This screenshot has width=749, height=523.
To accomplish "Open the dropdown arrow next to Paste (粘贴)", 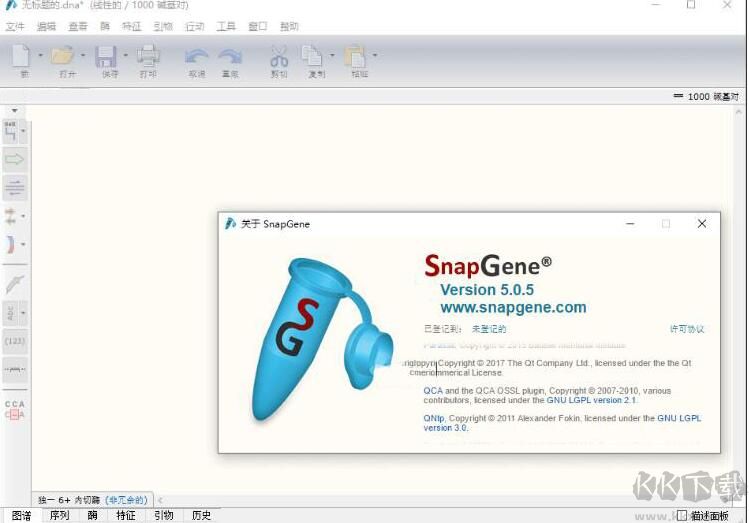I will click(375, 56).
